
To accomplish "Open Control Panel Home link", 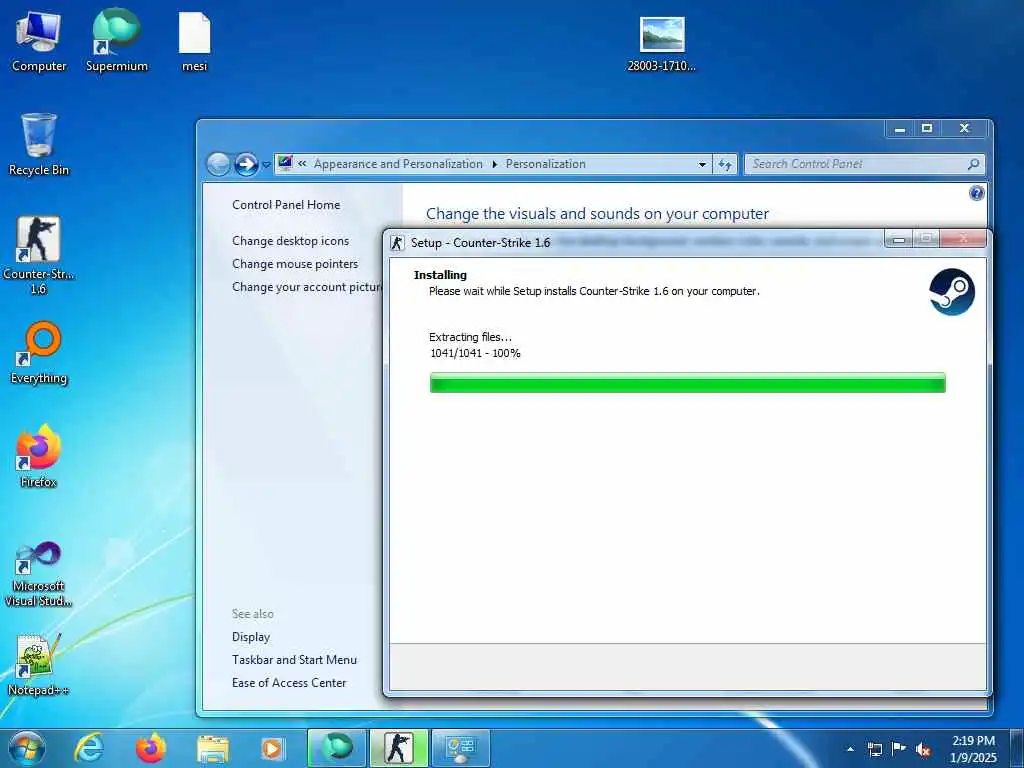I will point(286,204).
